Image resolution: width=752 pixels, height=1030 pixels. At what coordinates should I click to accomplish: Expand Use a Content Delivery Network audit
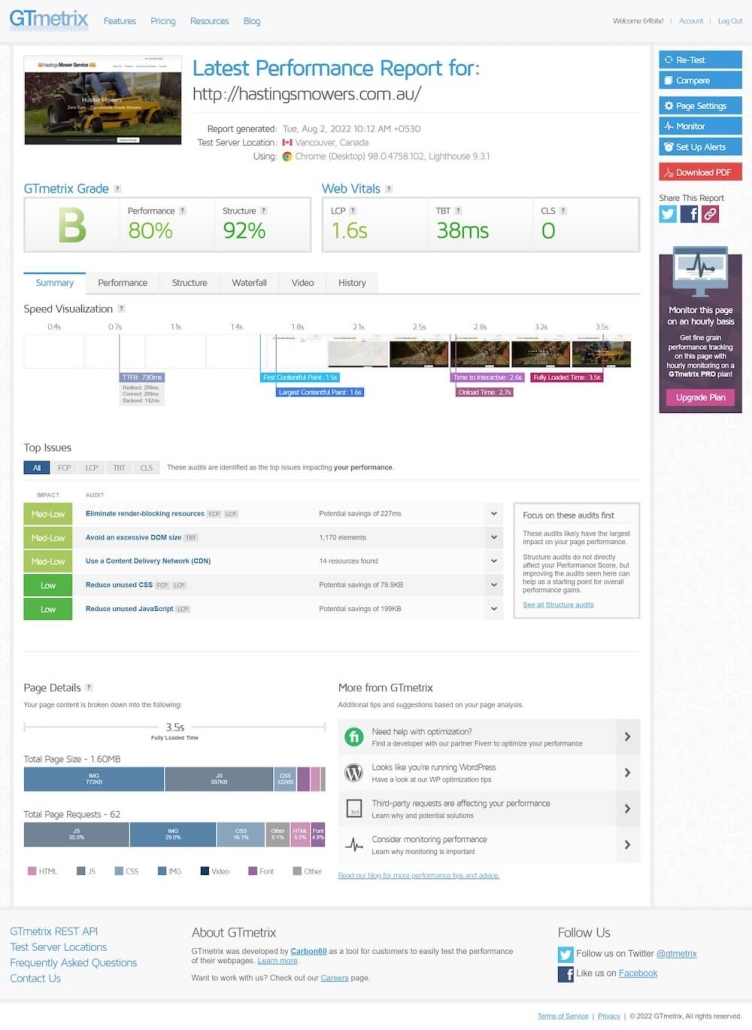tap(494, 561)
